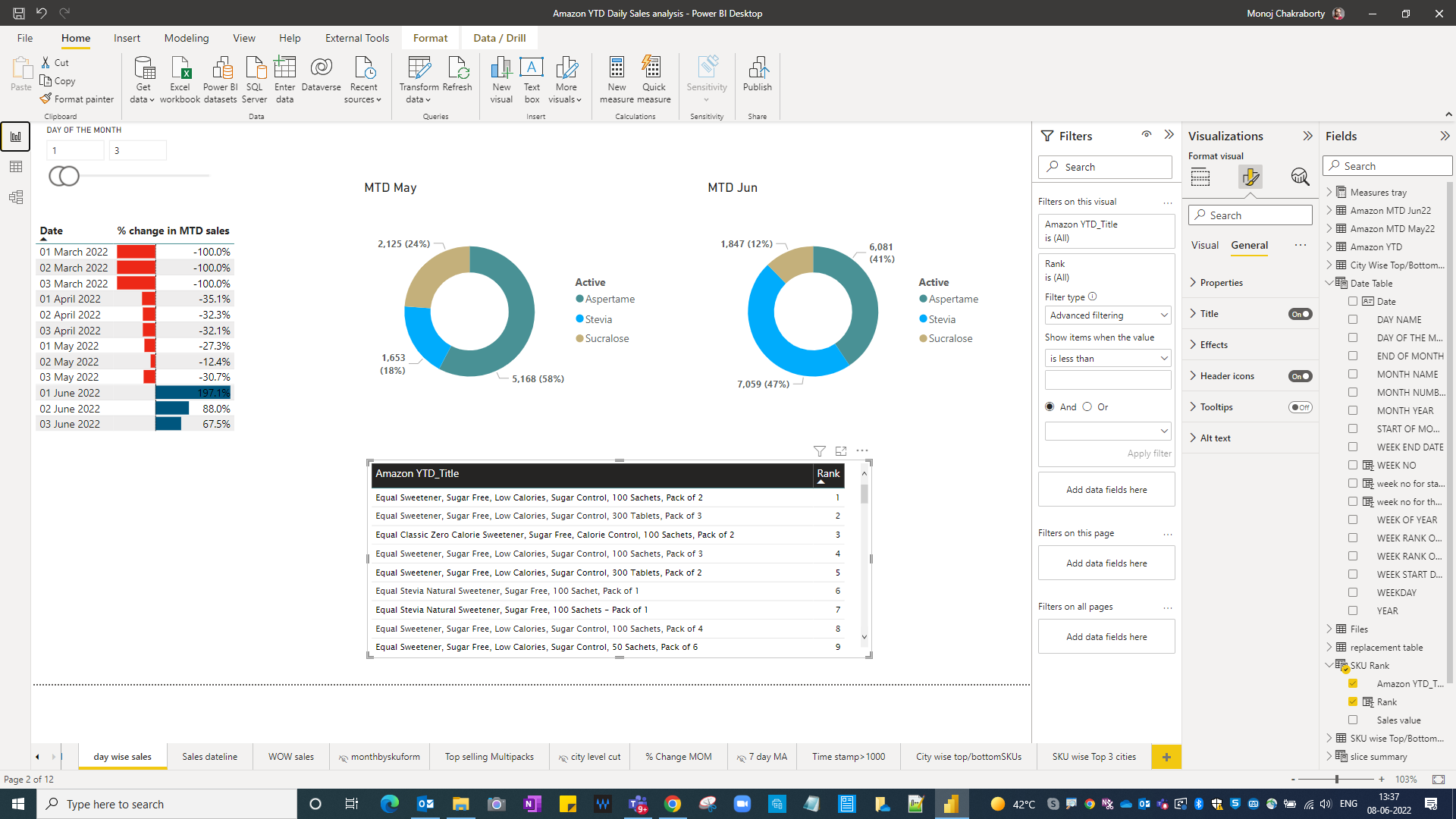Turn on Tooltips toggle
The height and width of the screenshot is (819, 1456).
pyautogui.click(x=1301, y=407)
